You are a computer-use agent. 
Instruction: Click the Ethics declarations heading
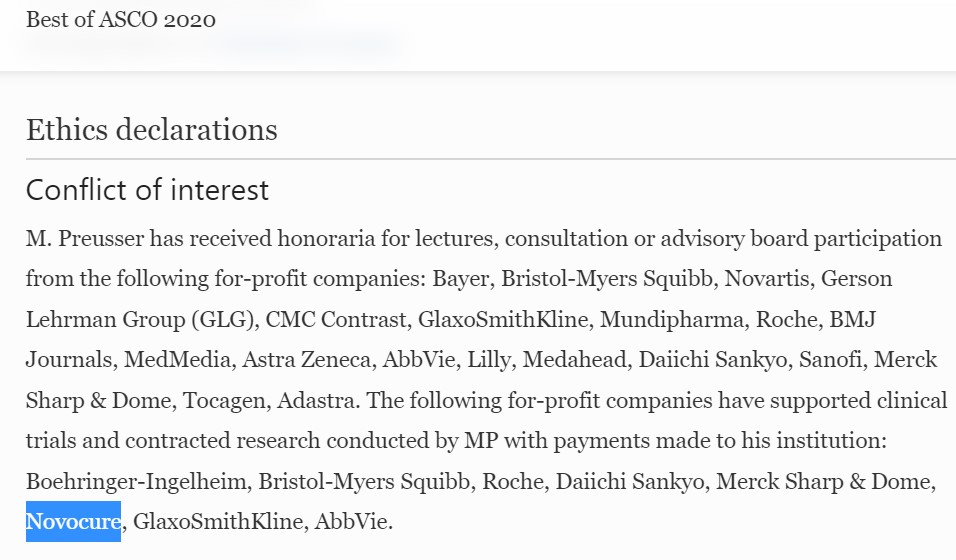click(151, 130)
